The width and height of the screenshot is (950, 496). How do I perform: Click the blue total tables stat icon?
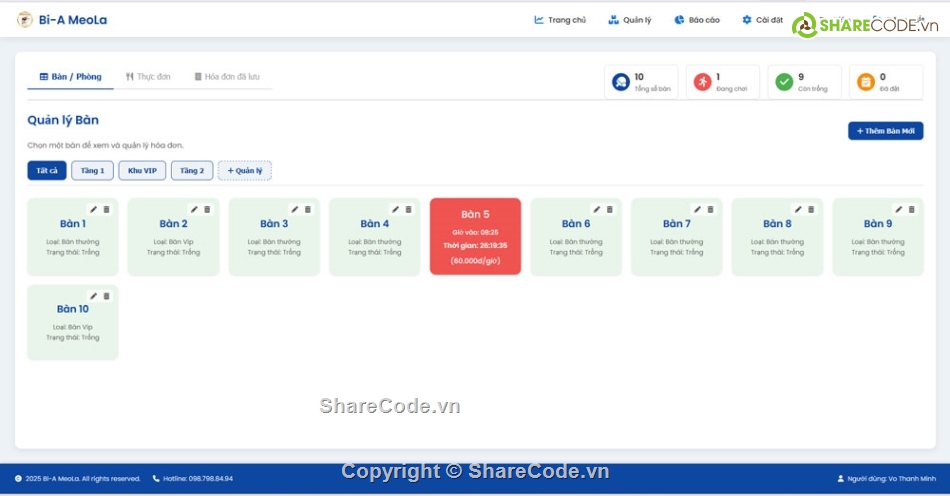coord(621,82)
